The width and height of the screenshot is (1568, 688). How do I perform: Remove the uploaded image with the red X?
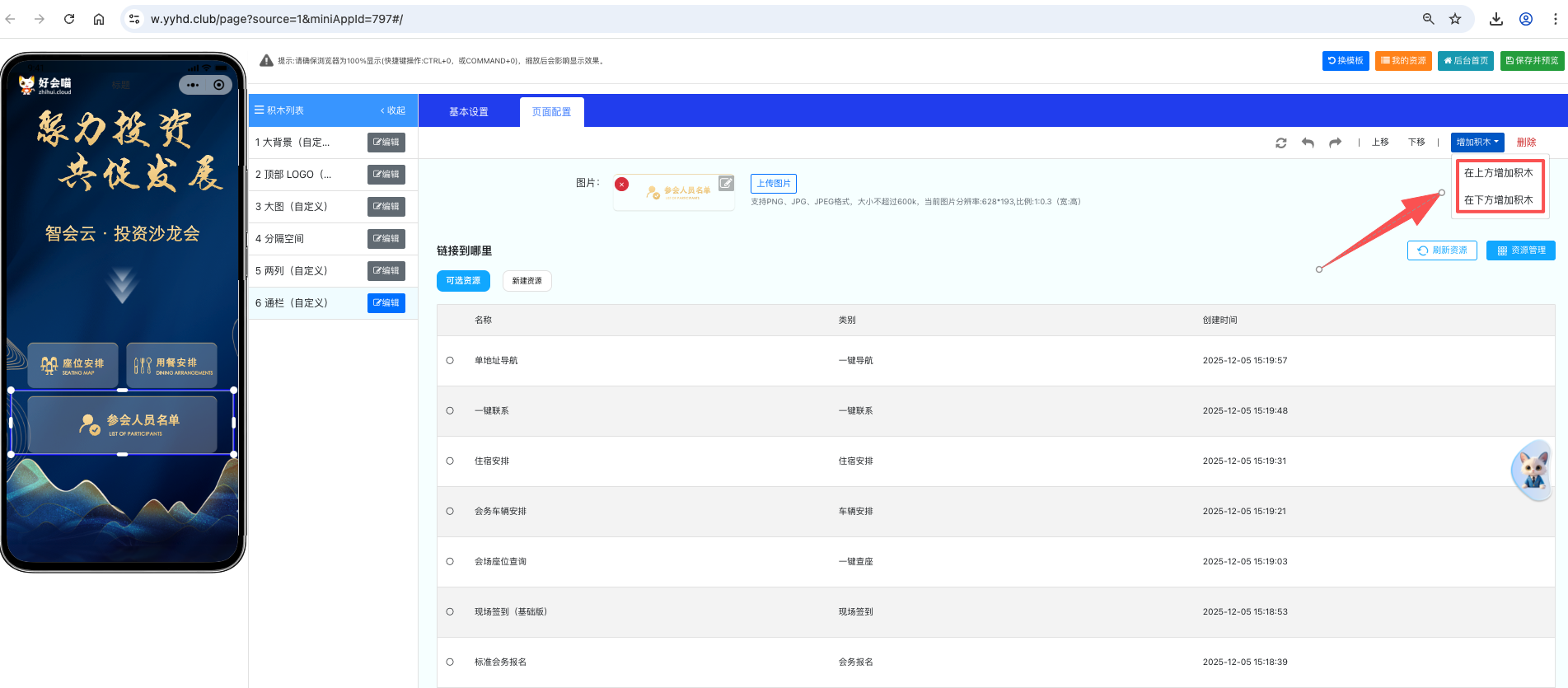(x=622, y=185)
